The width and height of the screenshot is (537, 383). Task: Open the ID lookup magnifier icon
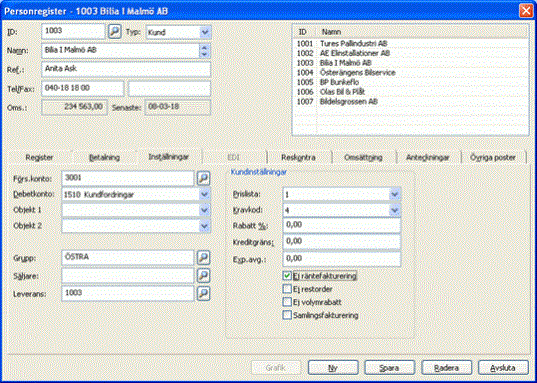point(115,32)
